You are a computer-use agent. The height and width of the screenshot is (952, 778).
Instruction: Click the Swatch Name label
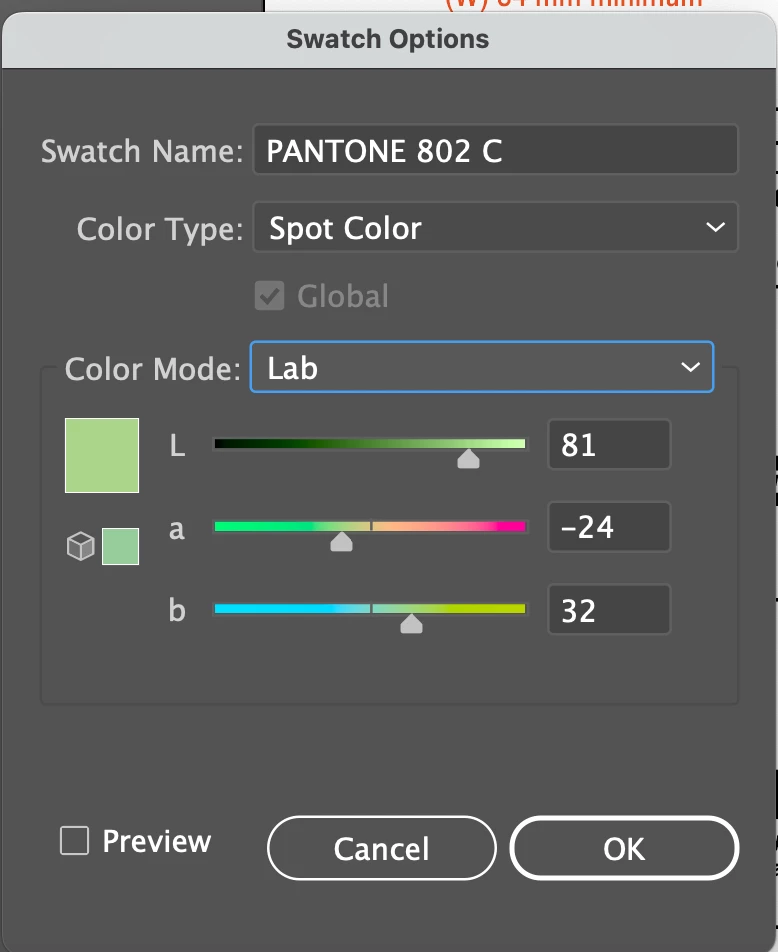142,151
